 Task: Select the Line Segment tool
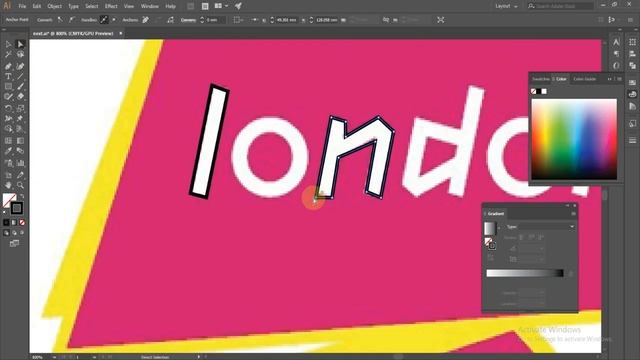pyautogui.click(x=20, y=76)
